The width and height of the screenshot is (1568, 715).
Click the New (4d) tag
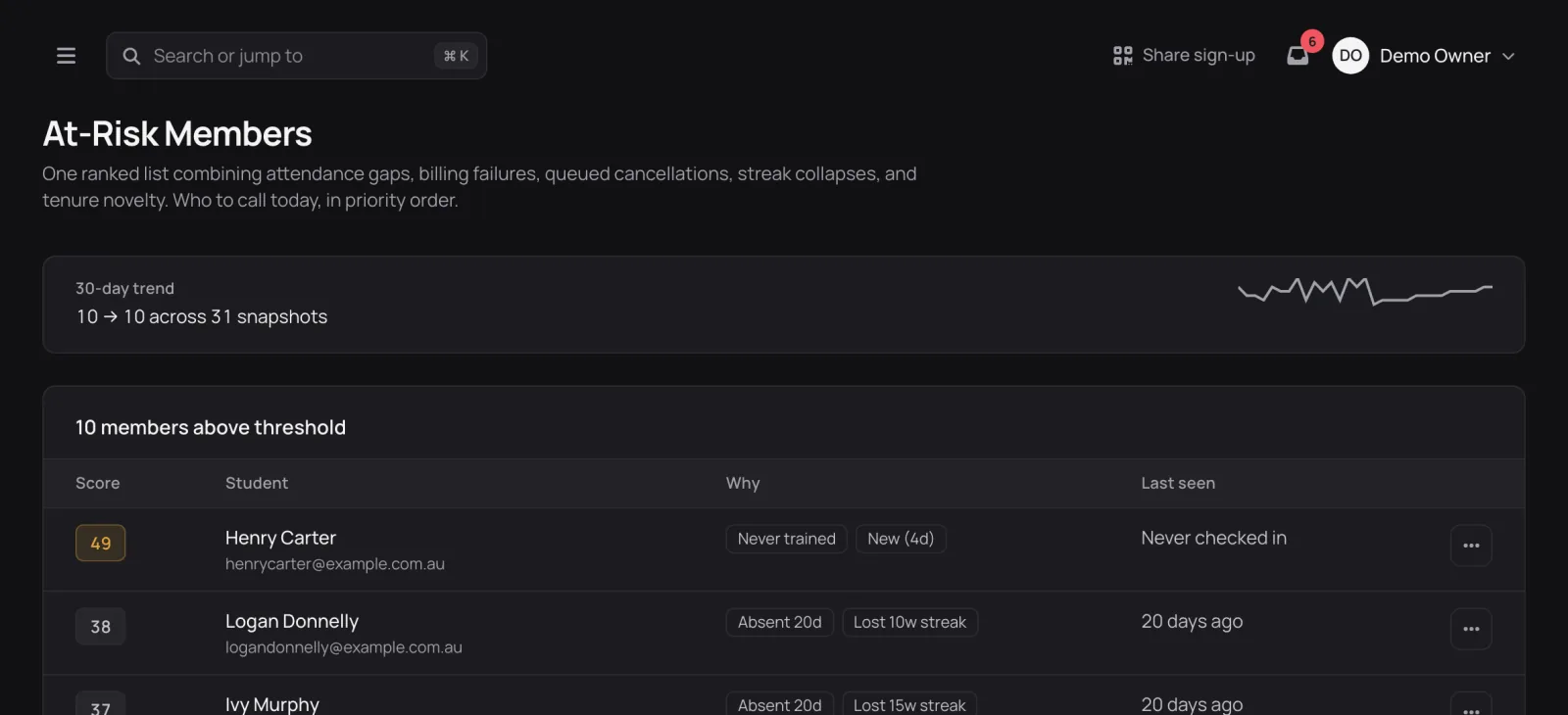tap(901, 539)
